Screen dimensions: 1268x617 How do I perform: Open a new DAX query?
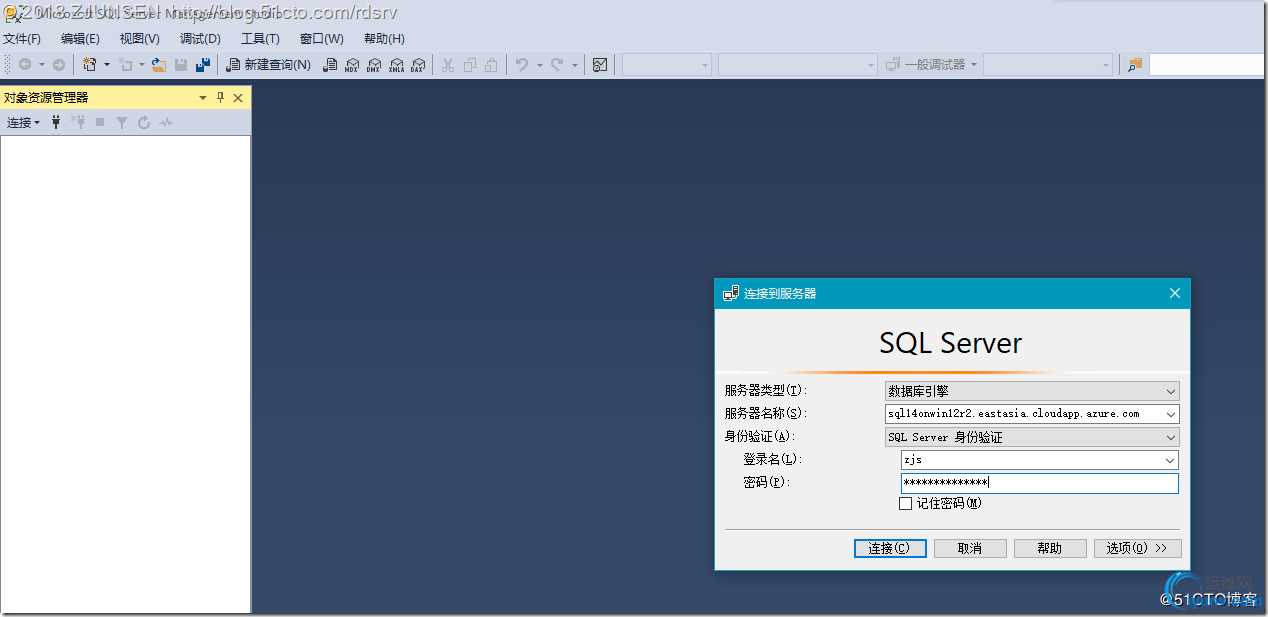418,65
